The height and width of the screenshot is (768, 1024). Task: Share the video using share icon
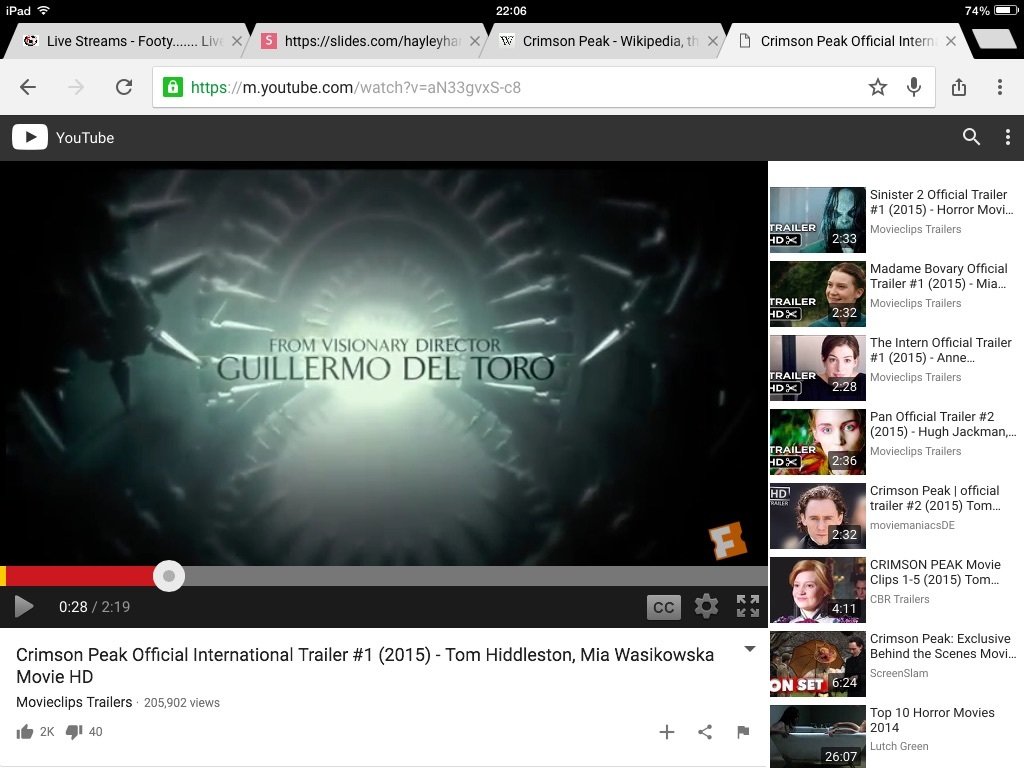[x=705, y=732]
